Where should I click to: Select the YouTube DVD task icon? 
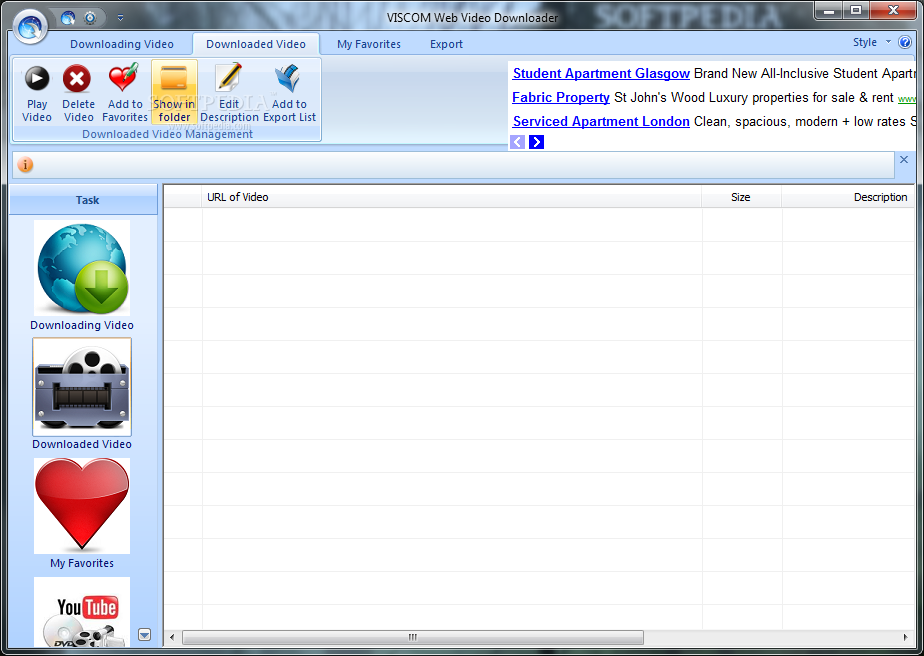(82, 612)
